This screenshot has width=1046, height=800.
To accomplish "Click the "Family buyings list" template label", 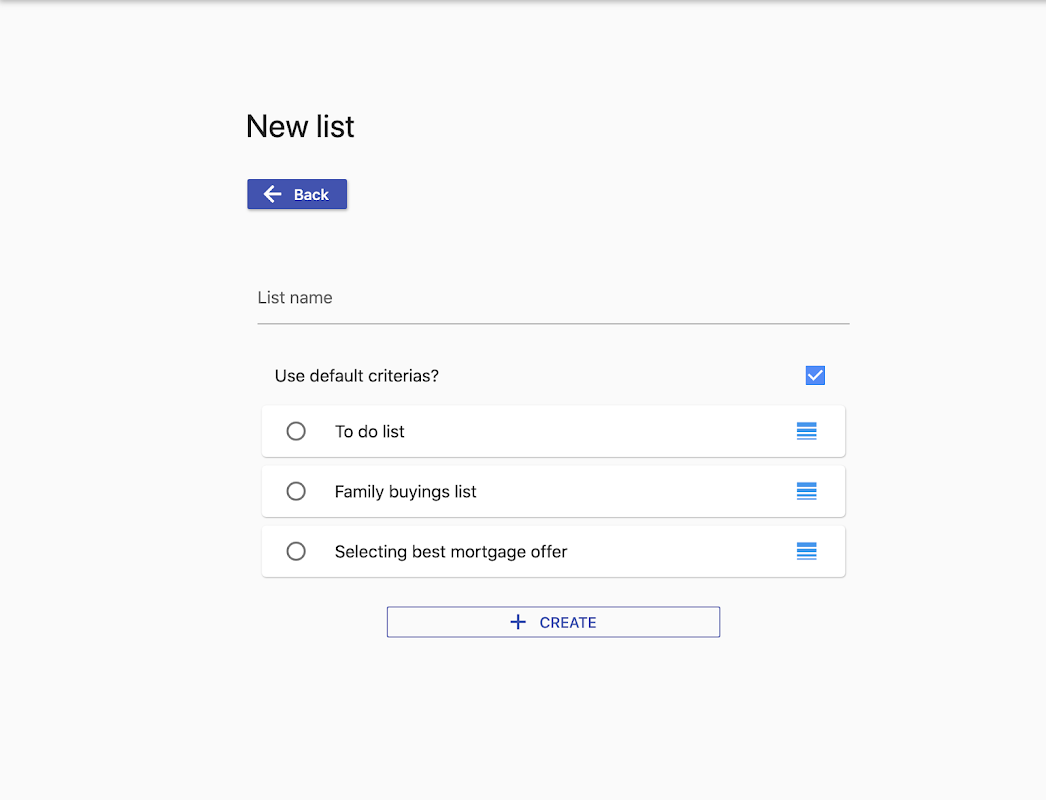I will coord(406,492).
